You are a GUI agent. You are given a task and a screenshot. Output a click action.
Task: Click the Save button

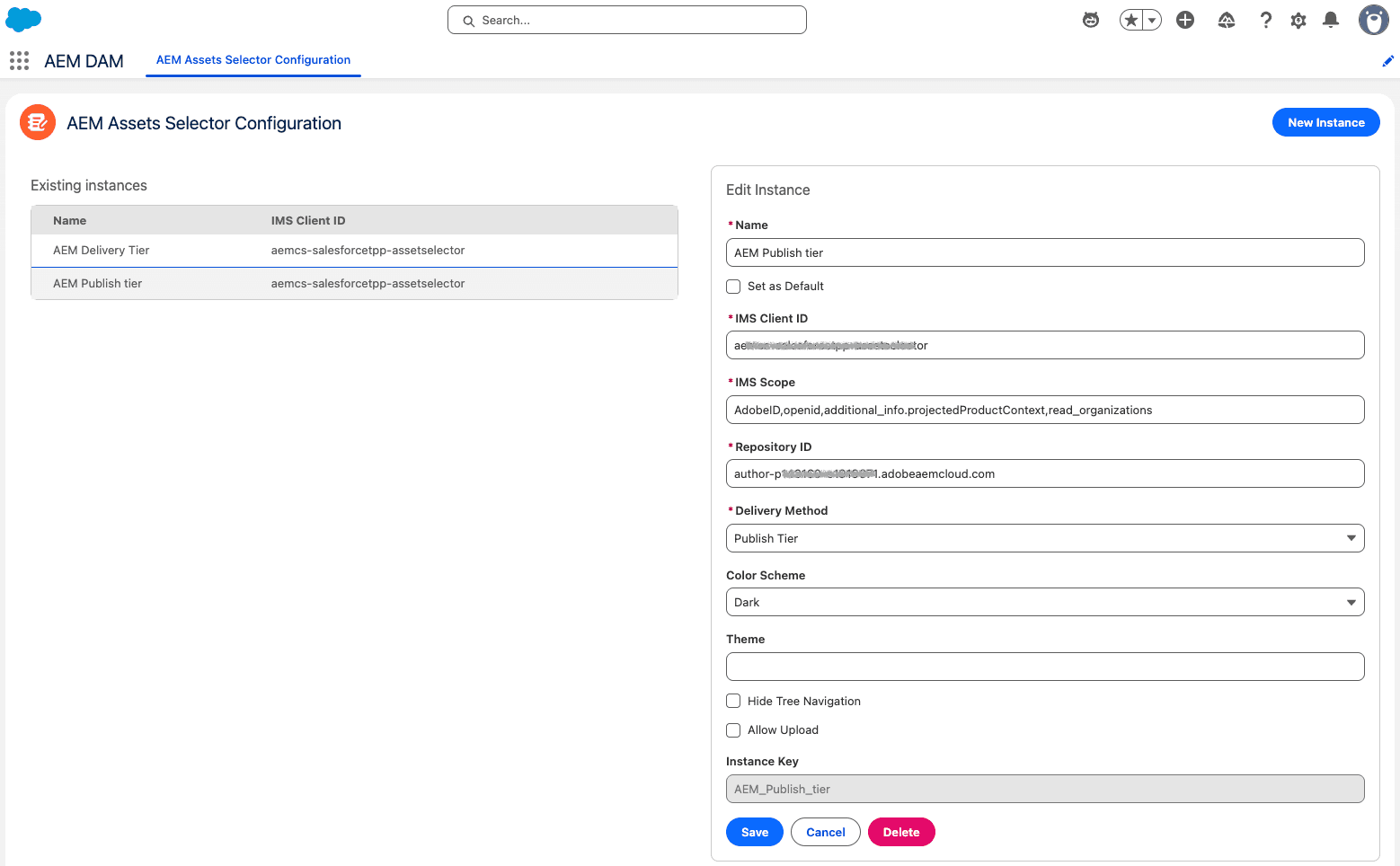click(754, 832)
